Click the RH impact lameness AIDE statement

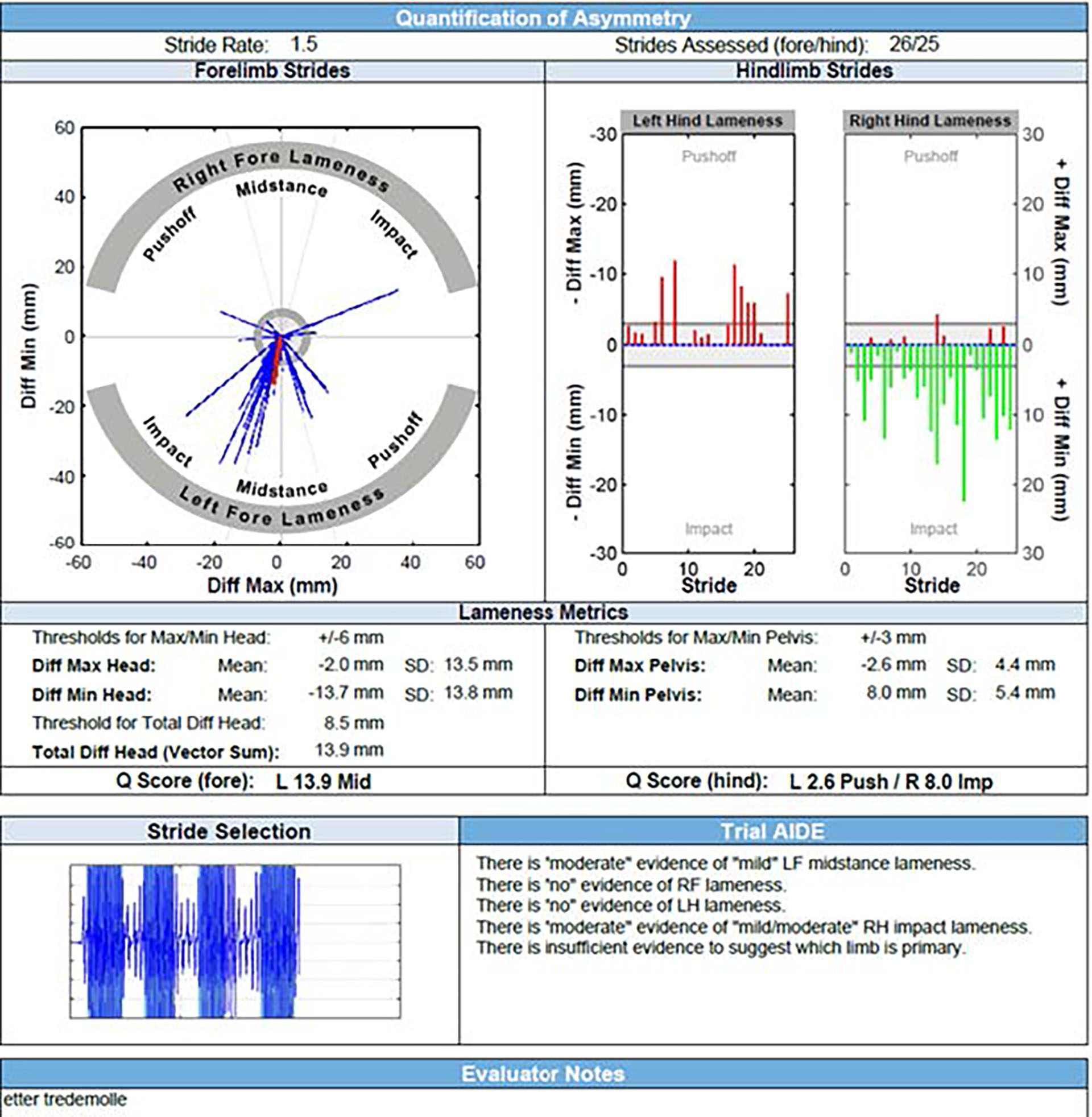[754, 926]
